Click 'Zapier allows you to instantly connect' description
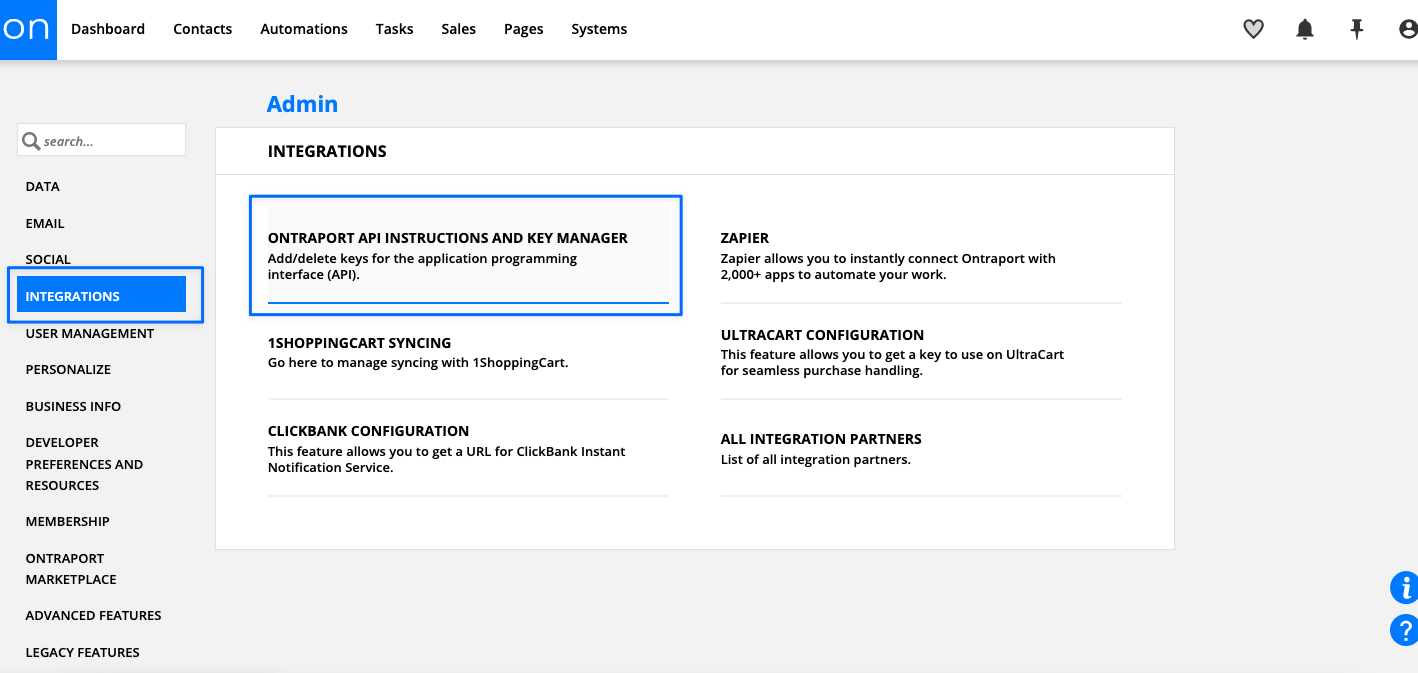1418x673 pixels. point(888,266)
